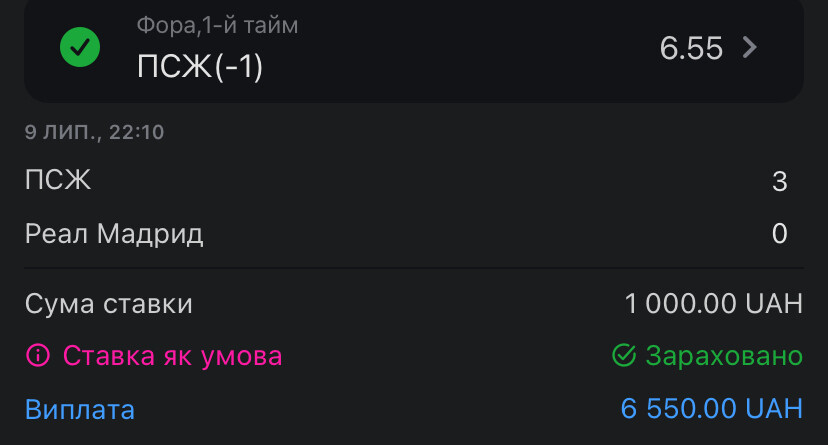The height and width of the screenshot is (445, 828).
Task: Click the 1 000.00 UAH stake amount
Action: tap(713, 304)
